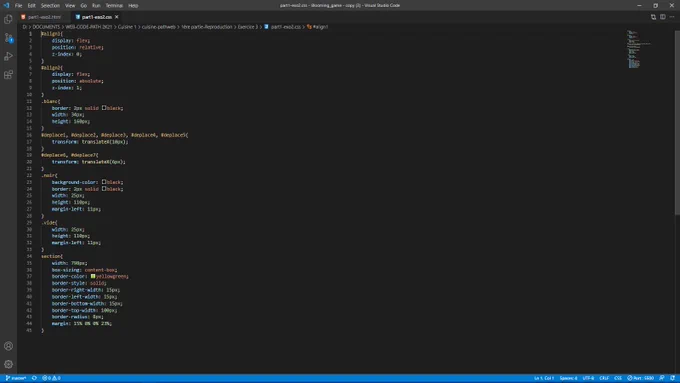Screen dimensions: 680x383
Task: Click the '.noir{' selector text
Action: 49,175
